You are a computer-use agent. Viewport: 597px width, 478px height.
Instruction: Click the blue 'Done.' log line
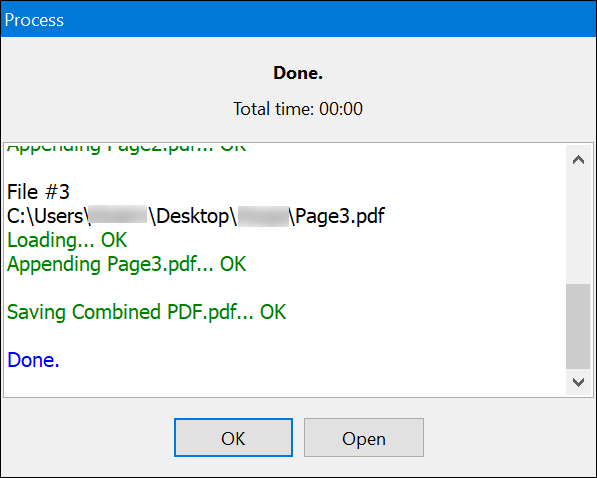coord(34,360)
